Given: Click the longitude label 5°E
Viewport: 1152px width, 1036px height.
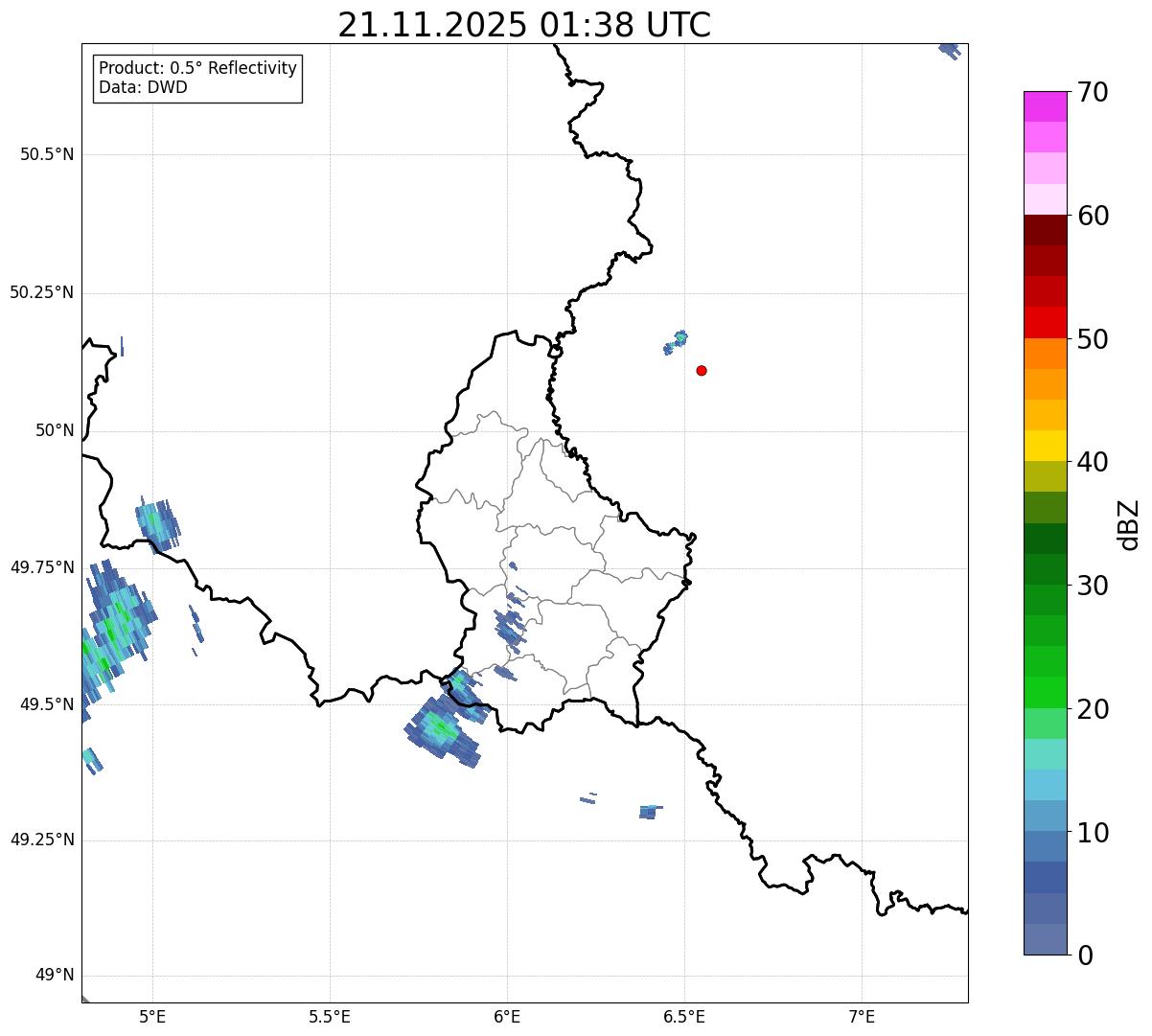Looking at the screenshot, I should [x=152, y=1017].
